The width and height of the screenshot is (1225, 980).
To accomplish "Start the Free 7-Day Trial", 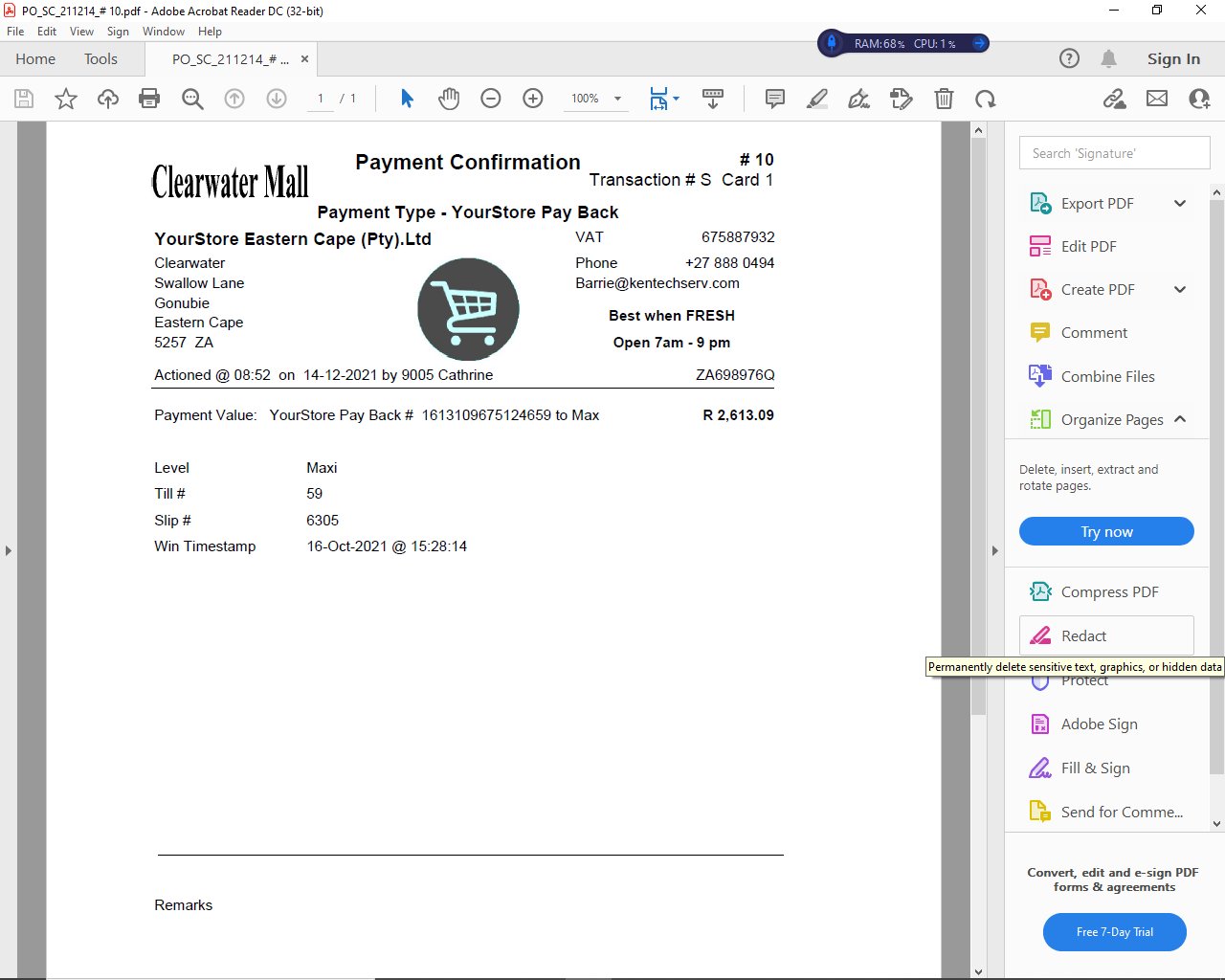I will tap(1114, 932).
